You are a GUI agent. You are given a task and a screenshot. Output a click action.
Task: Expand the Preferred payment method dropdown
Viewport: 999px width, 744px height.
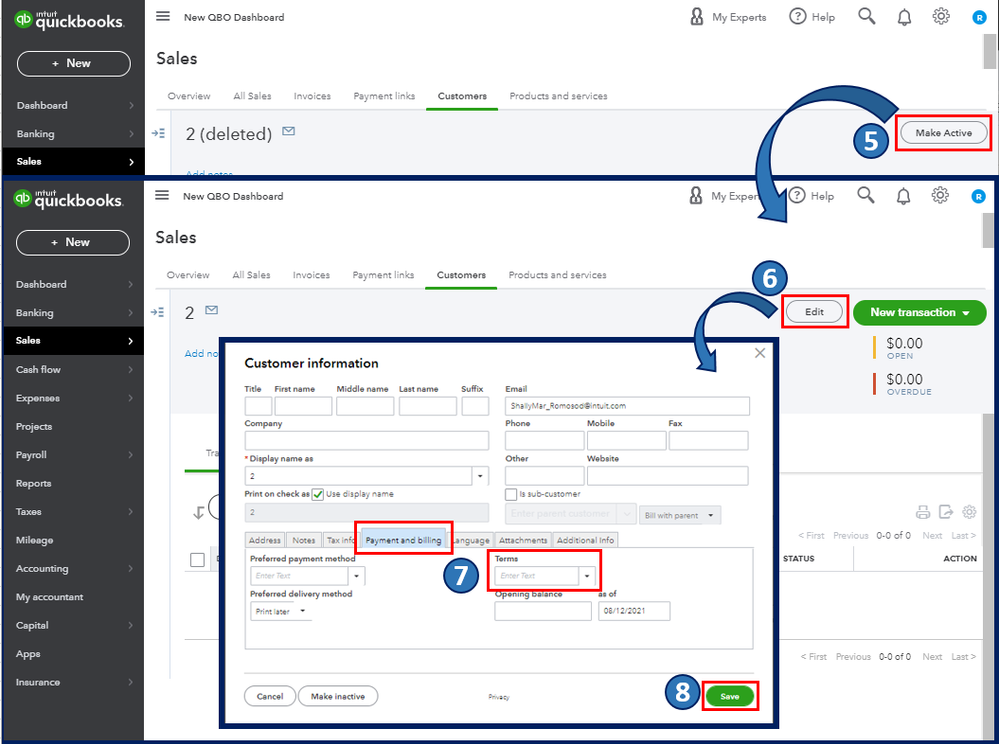(x=356, y=576)
